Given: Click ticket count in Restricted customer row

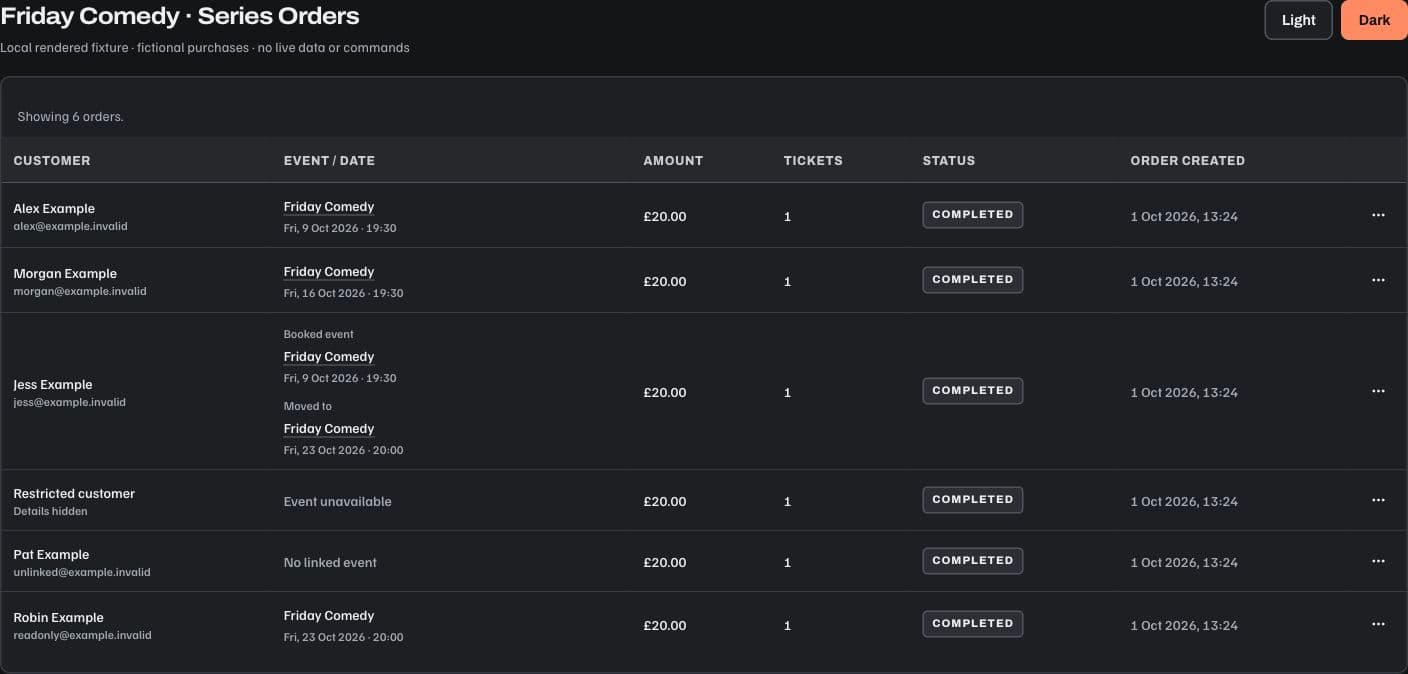Looking at the screenshot, I should click(787, 501).
